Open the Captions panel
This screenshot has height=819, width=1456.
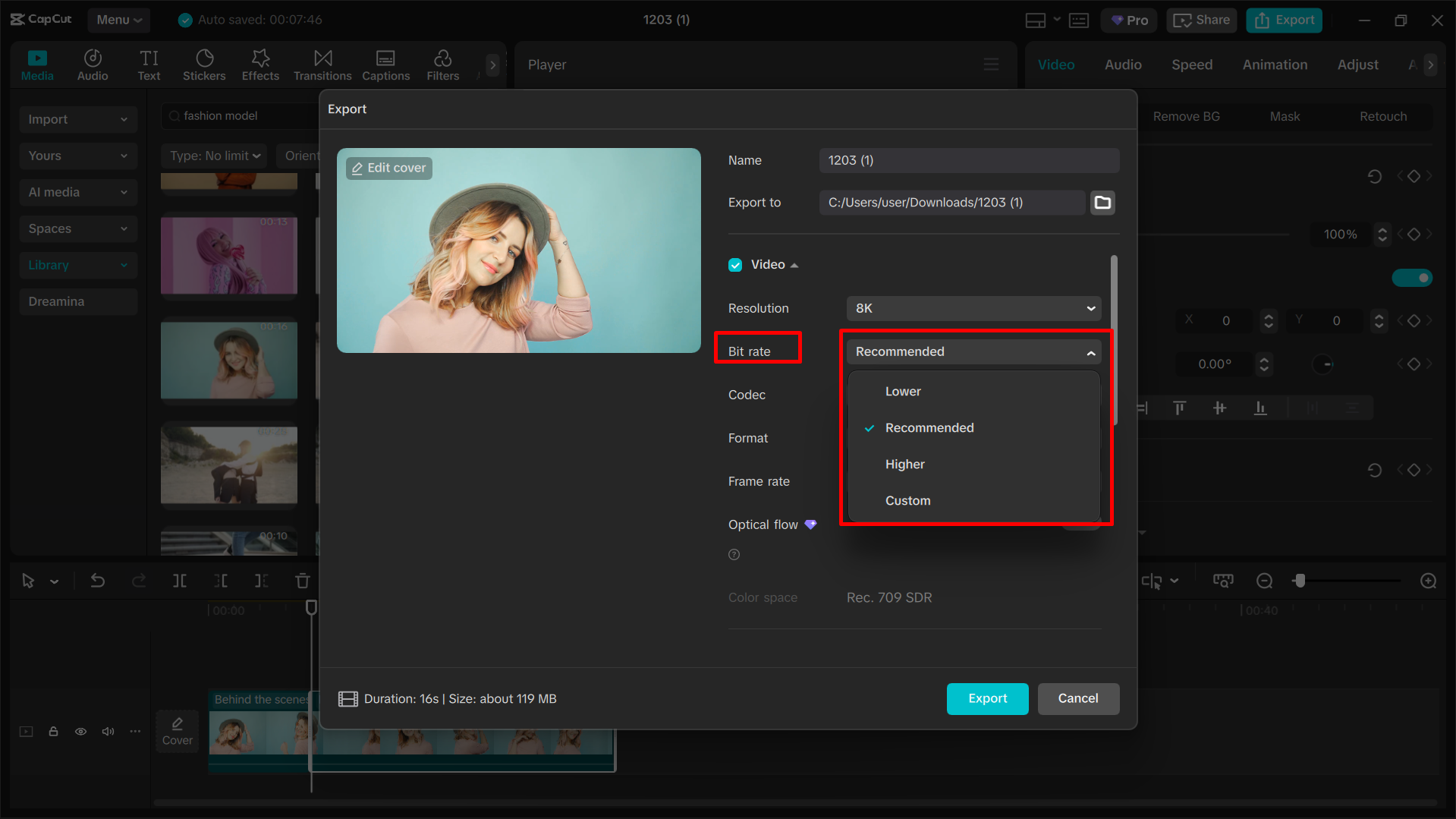pos(385,65)
